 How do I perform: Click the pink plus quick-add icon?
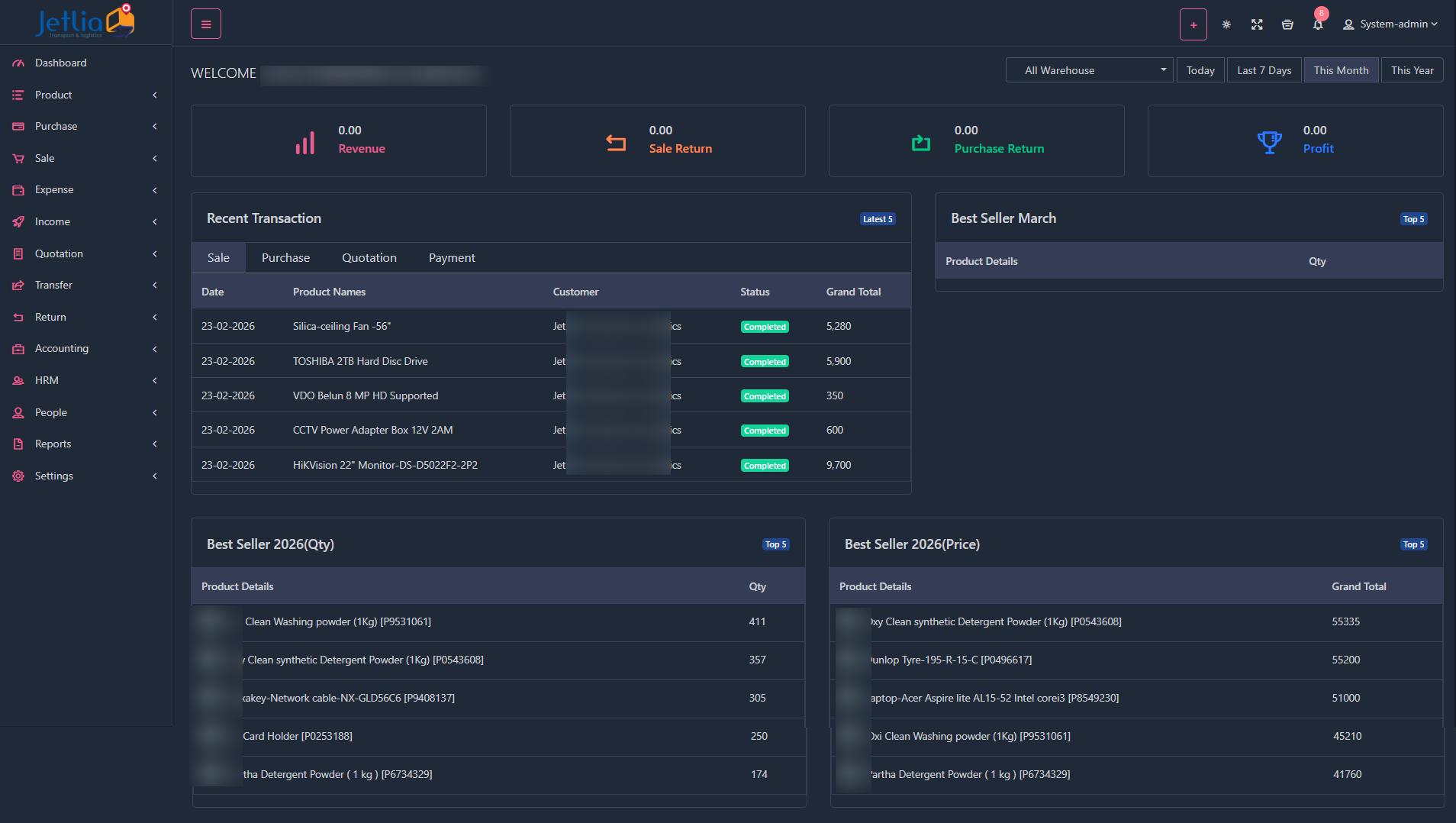(1193, 24)
